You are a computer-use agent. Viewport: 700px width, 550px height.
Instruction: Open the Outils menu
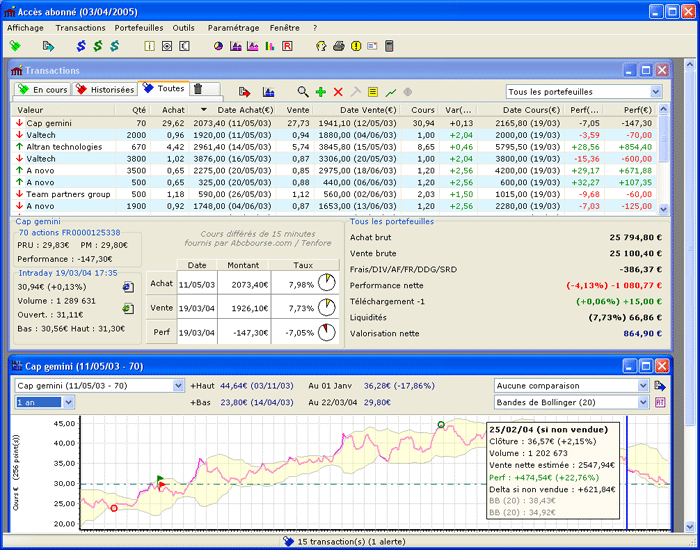point(183,28)
